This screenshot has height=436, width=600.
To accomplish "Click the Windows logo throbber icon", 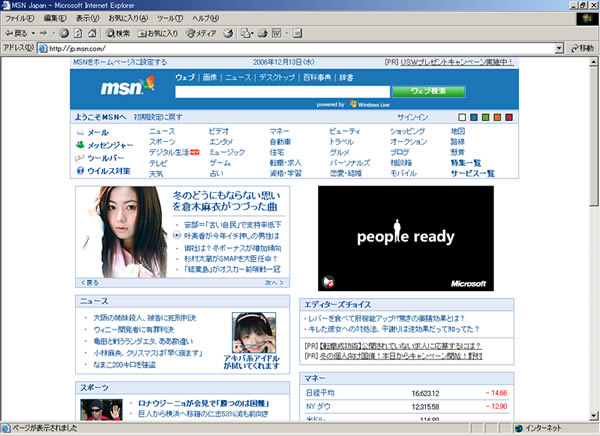I will (587, 18).
